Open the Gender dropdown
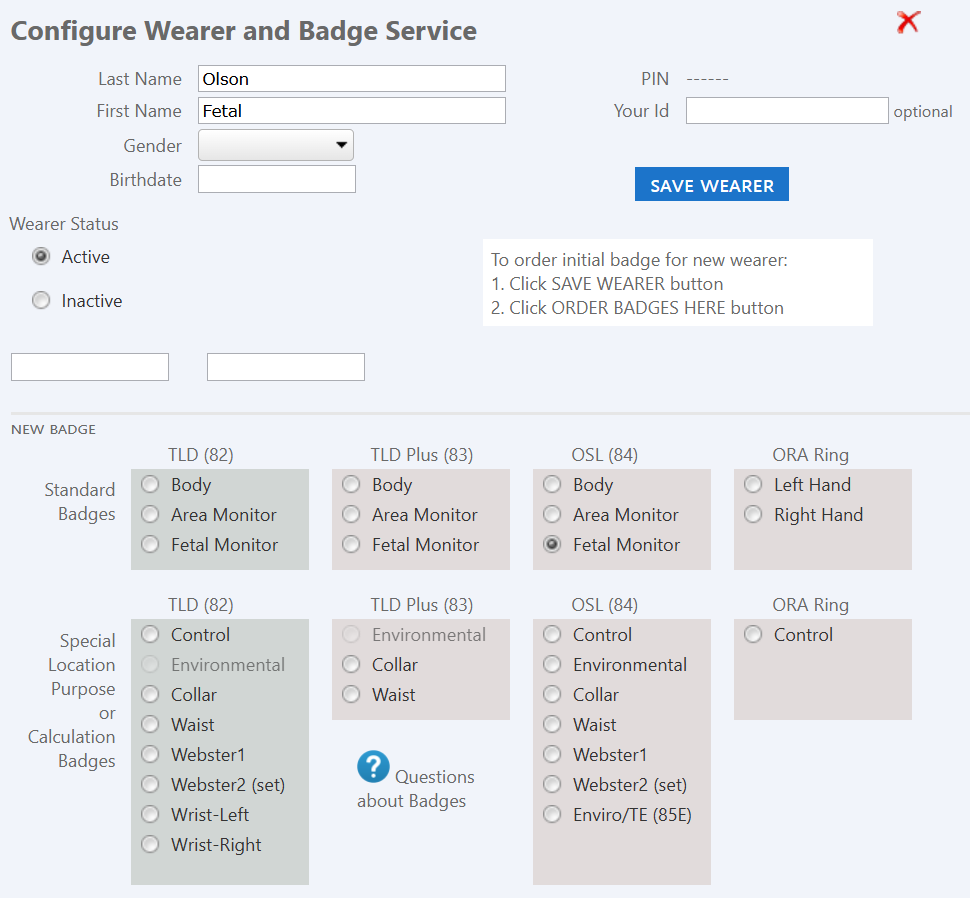This screenshot has height=909, width=970. [276, 146]
